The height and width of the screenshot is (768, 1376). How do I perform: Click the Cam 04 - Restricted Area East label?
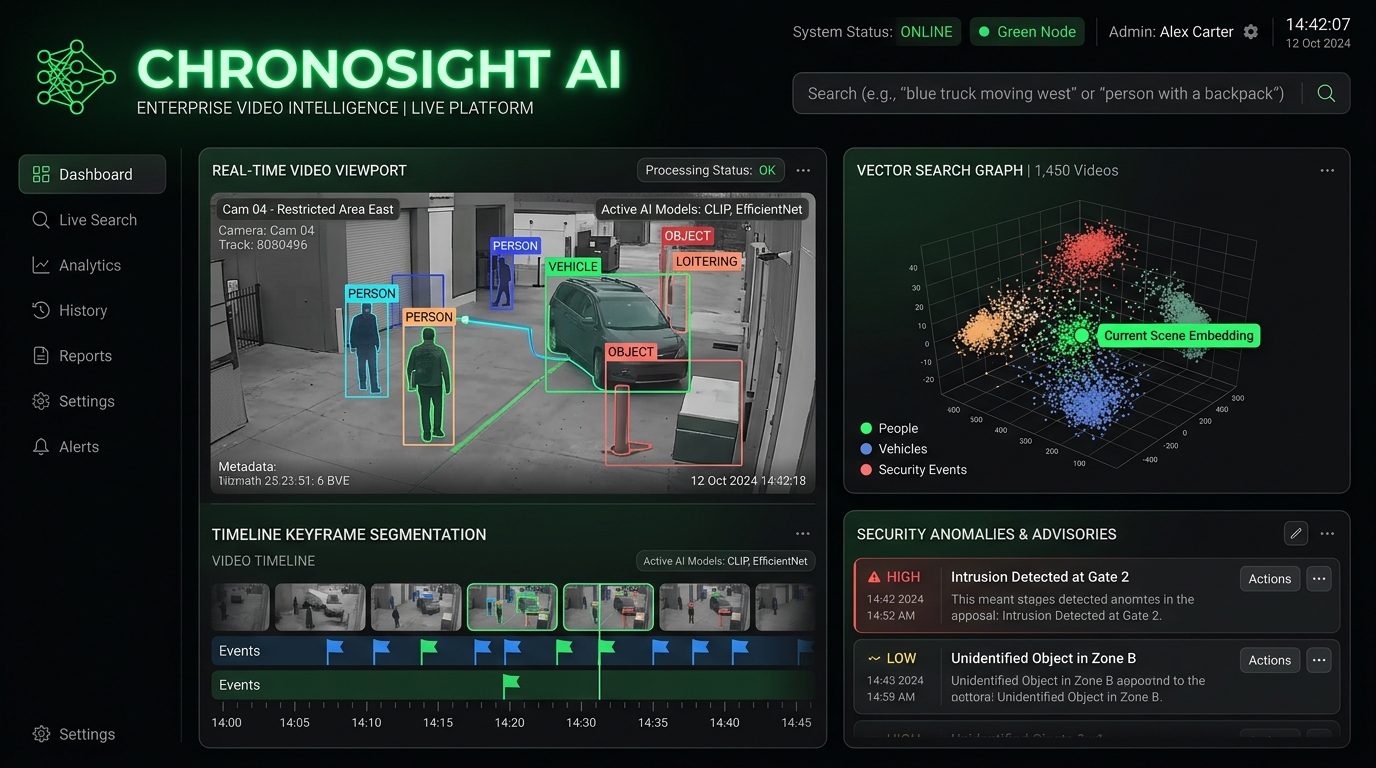tap(308, 209)
